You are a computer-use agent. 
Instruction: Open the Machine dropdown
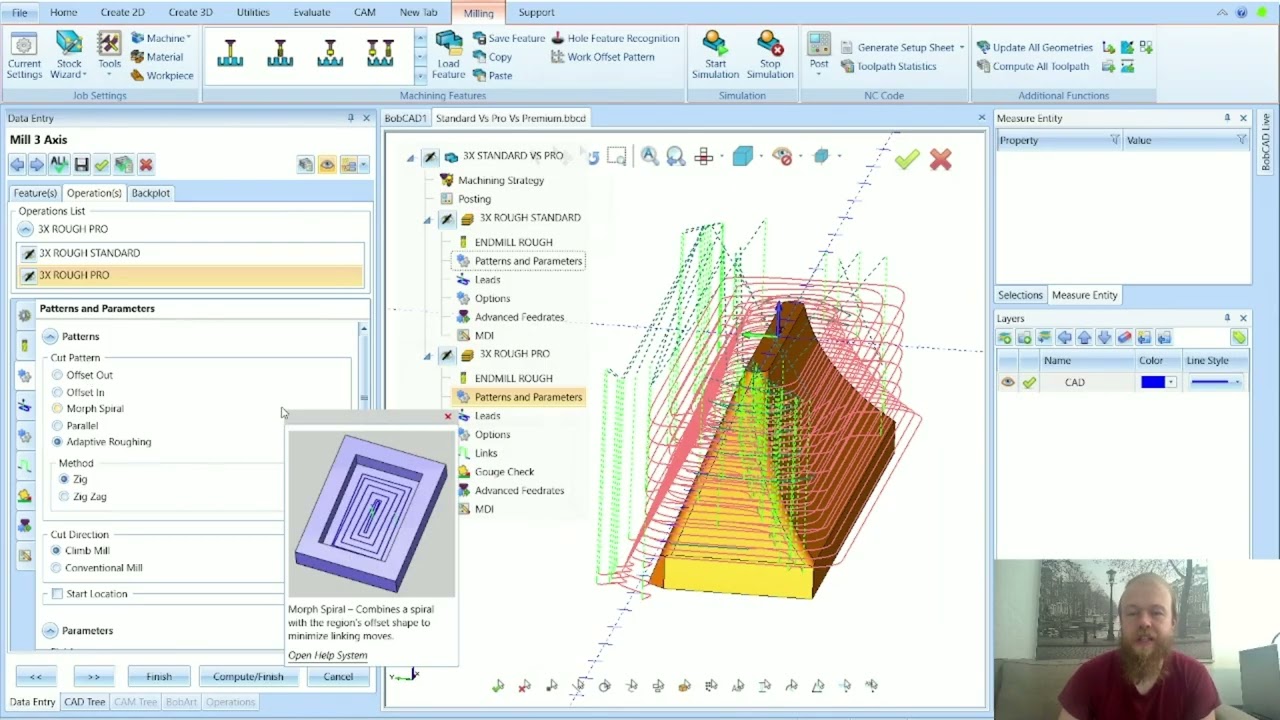[x=160, y=38]
